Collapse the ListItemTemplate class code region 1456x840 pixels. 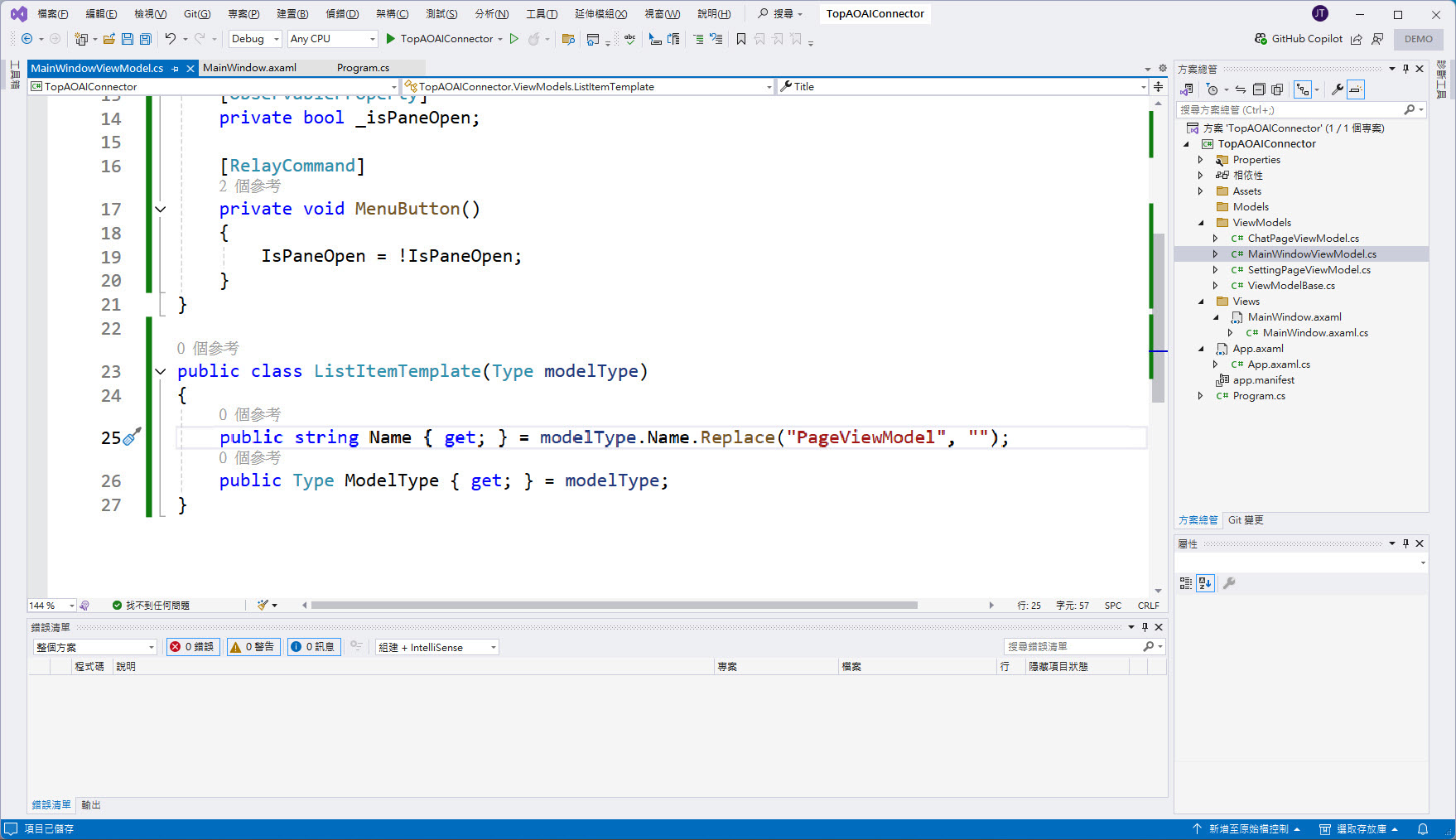tap(161, 372)
